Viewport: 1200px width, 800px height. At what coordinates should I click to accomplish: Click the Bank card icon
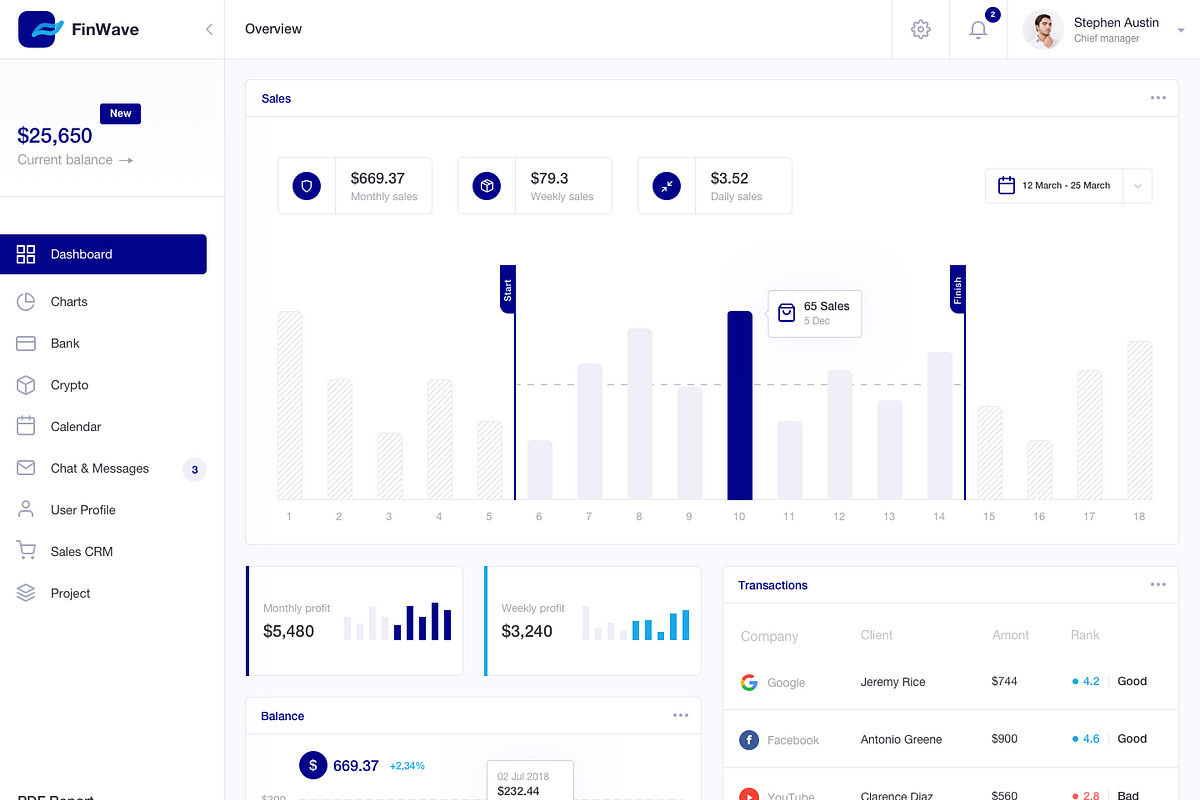pyautogui.click(x=26, y=343)
